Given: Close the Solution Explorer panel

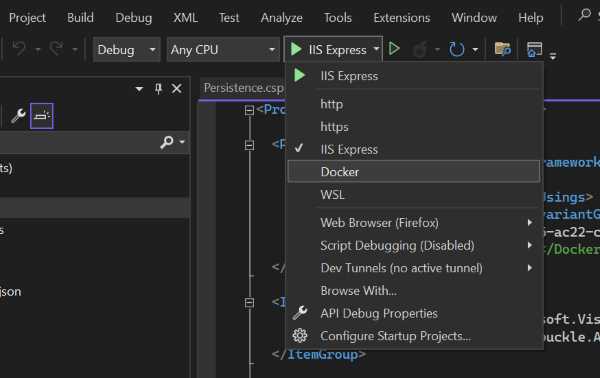Looking at the screenshot, I should [176, 88].
